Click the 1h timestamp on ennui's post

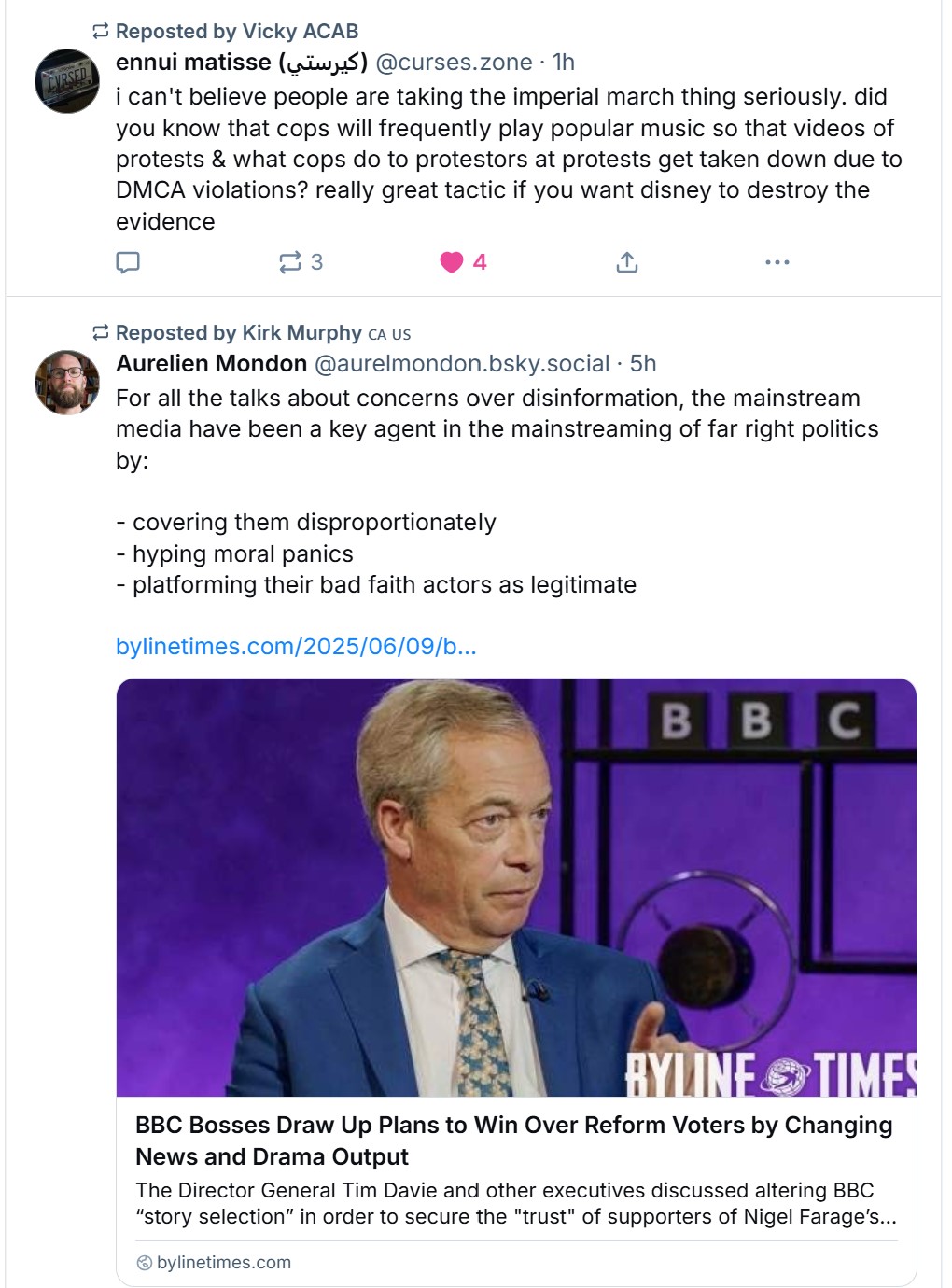[x=564, y=63]
